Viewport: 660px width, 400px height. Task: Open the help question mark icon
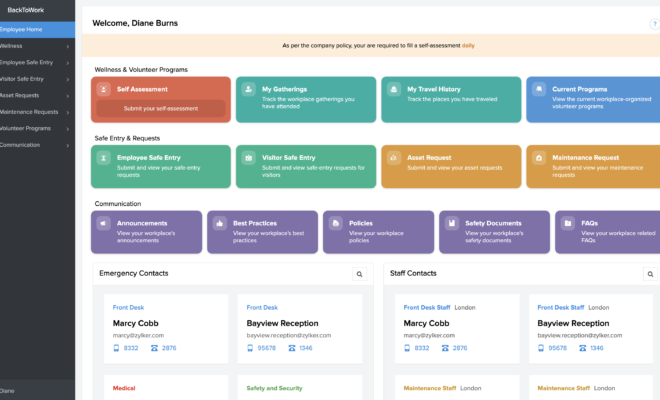[x=654, y=23]
